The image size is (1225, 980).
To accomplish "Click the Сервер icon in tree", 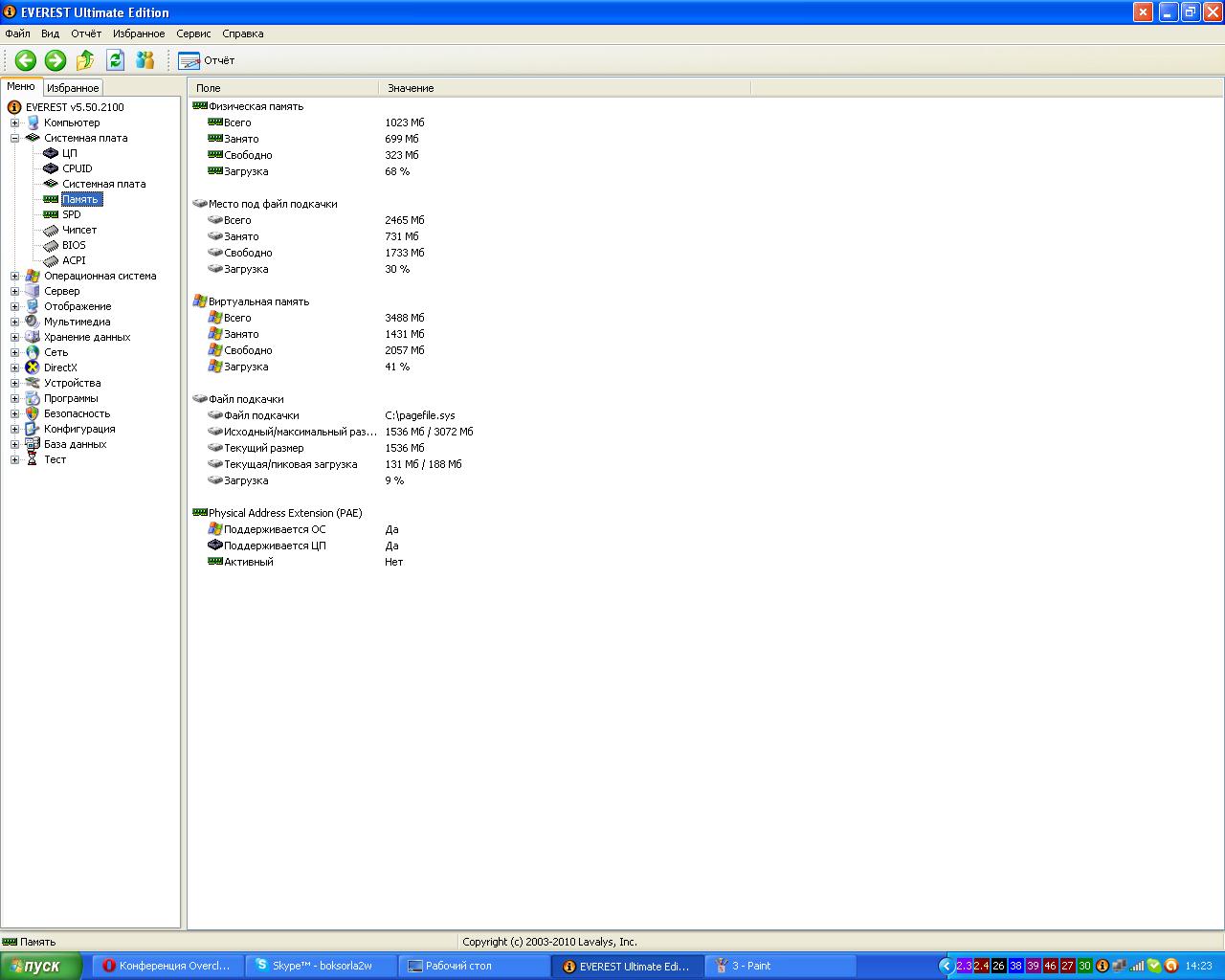I will pyautogui.click(x=33, y=291).
